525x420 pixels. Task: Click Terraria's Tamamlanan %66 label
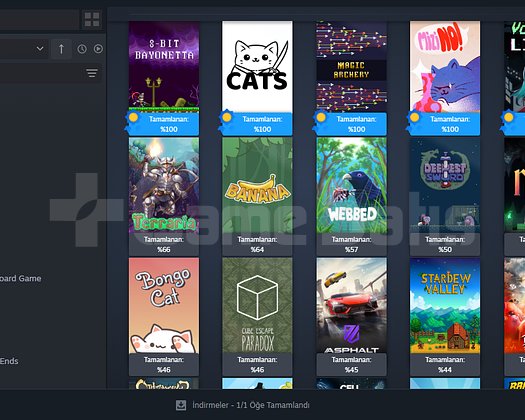coord(164,244)
